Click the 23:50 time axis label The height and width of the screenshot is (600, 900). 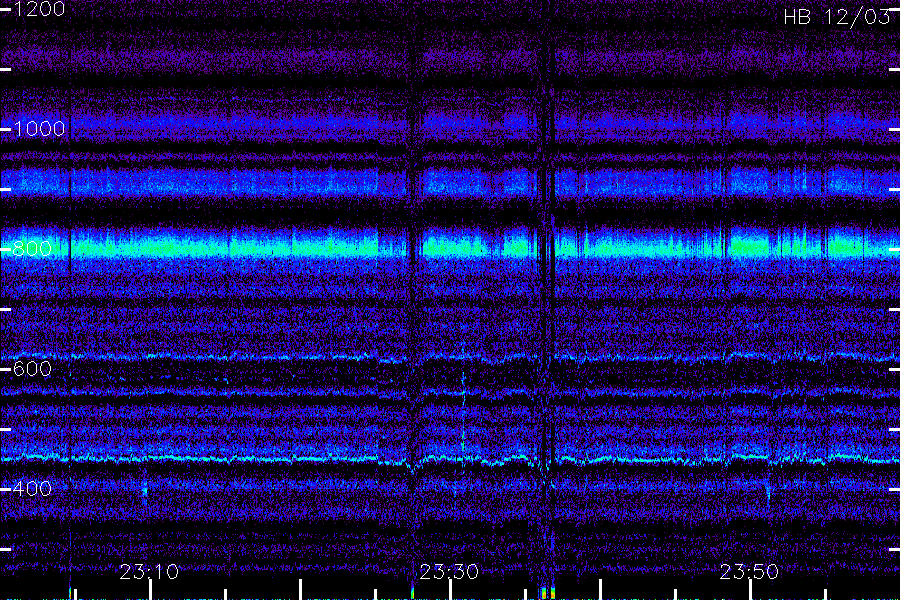[749, 572]
